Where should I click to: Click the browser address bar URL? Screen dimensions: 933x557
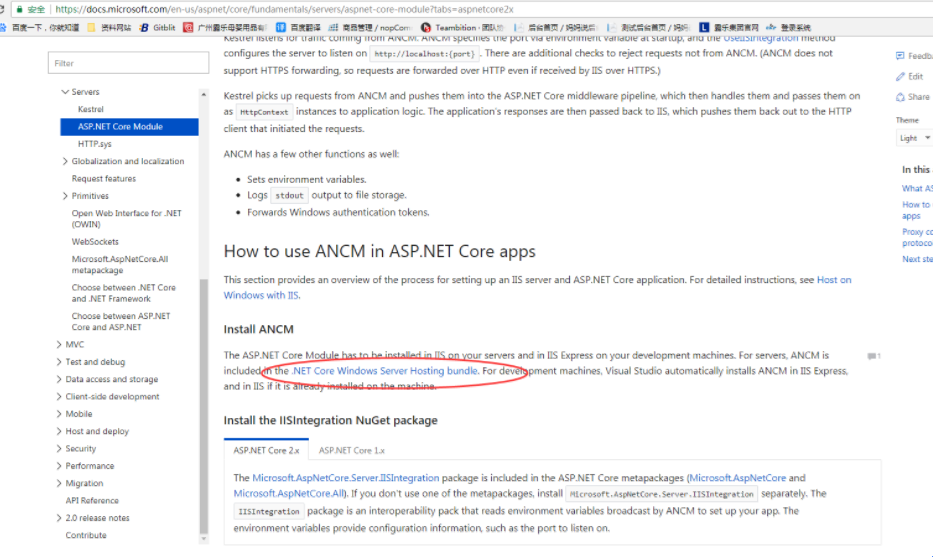point(284,10)
